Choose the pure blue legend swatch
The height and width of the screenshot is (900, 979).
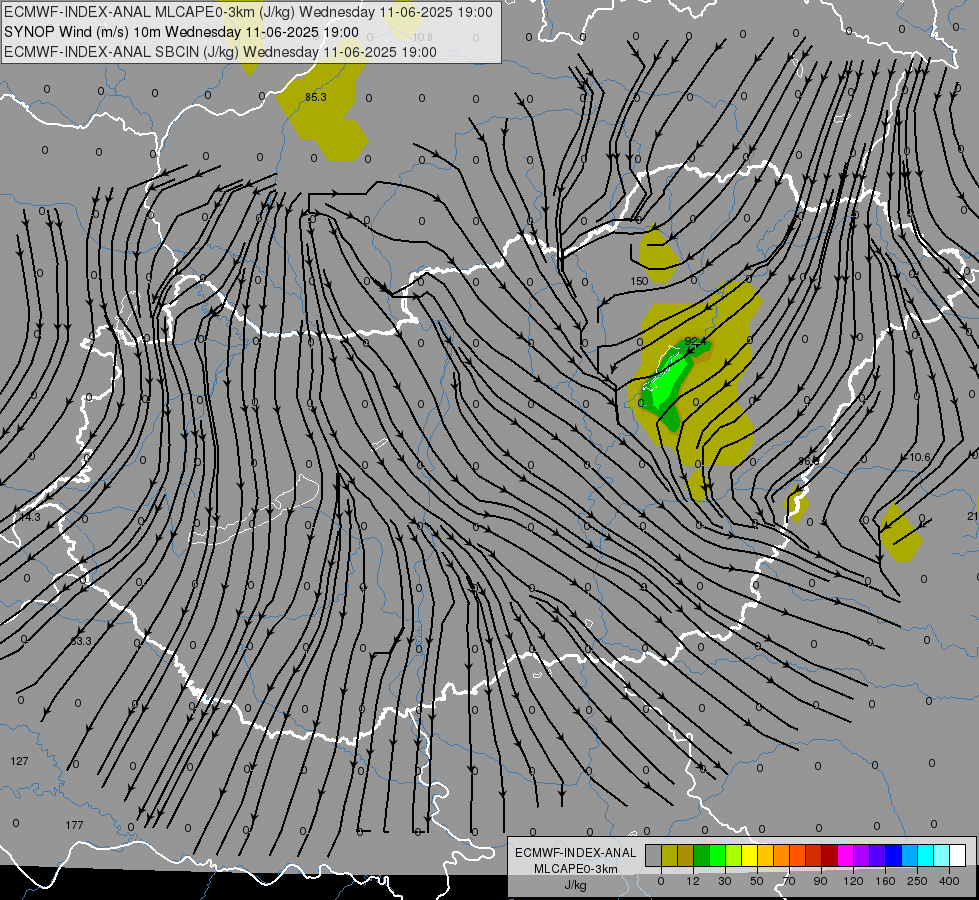point(894,856)
